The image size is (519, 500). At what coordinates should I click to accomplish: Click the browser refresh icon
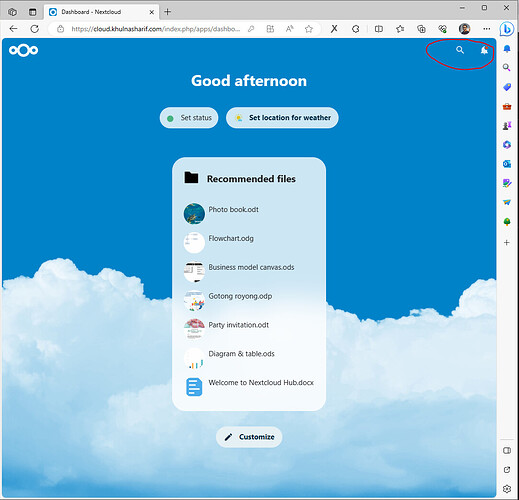point(34,29)
